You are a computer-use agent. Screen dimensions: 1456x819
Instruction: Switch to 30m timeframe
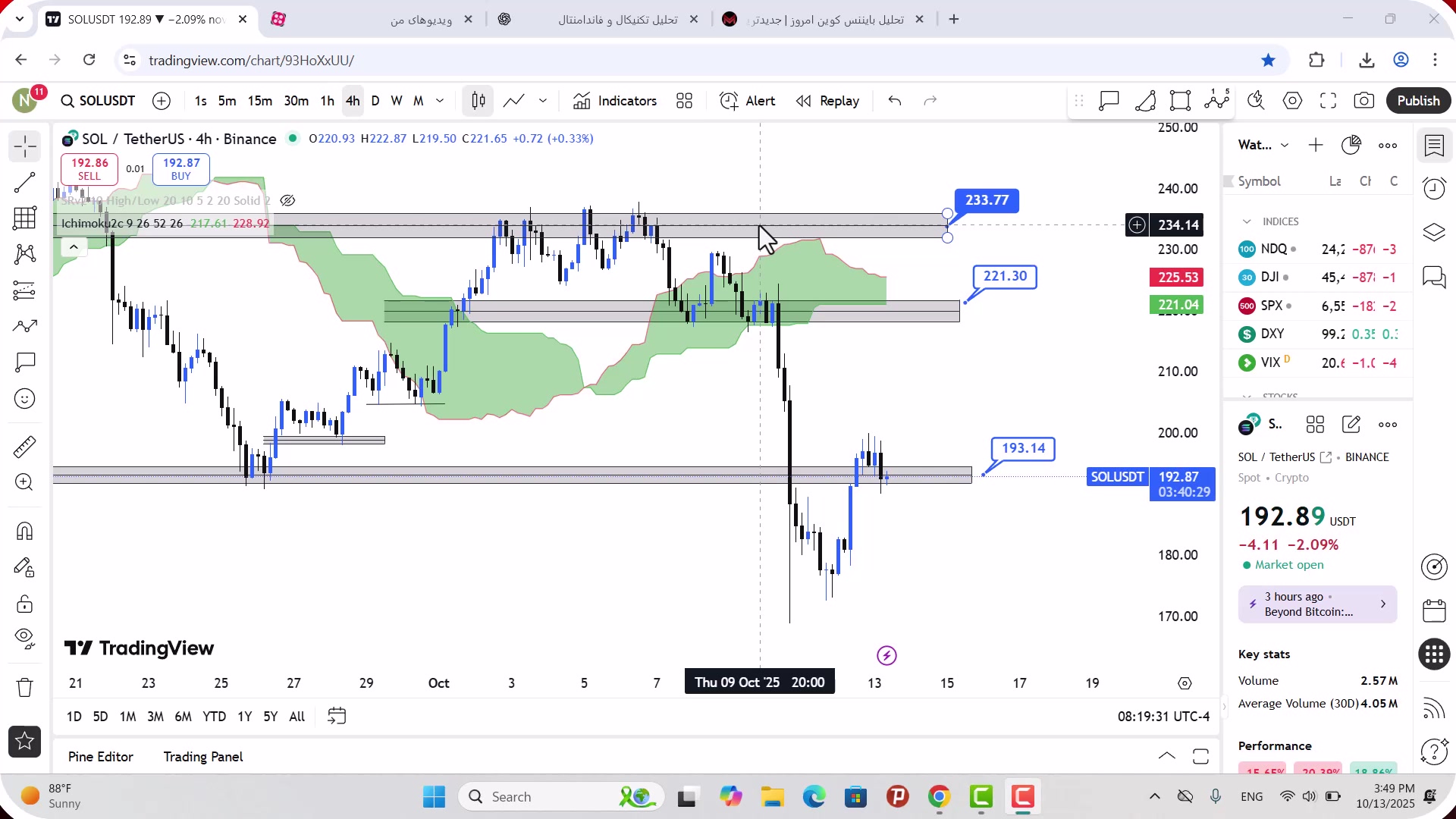(296, 101)
